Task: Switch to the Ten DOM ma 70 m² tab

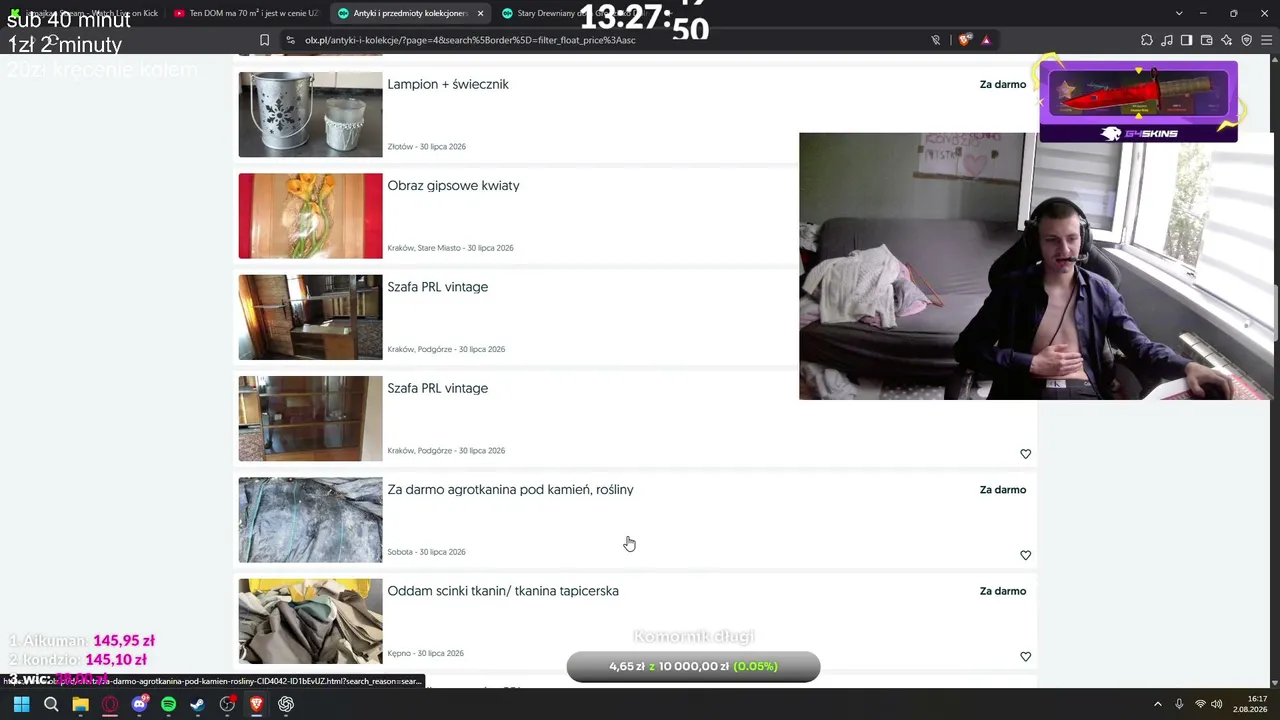Action: [x=246, y=13]
